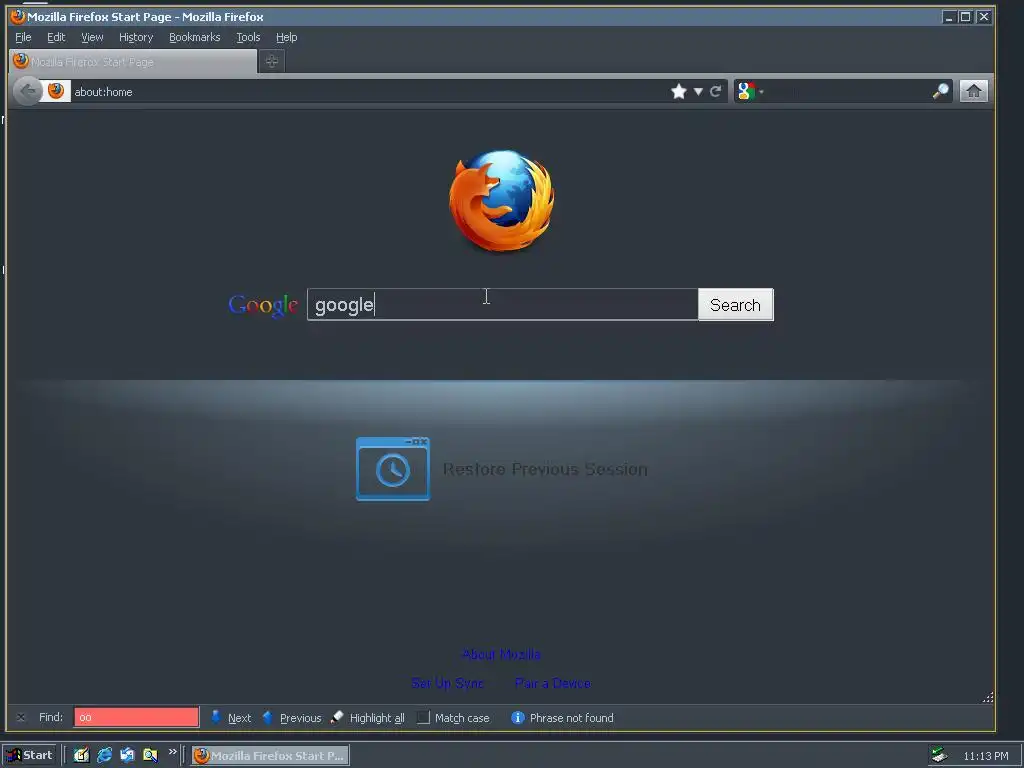
Task: Open the Windows Start button
Action: pos(29,755)
